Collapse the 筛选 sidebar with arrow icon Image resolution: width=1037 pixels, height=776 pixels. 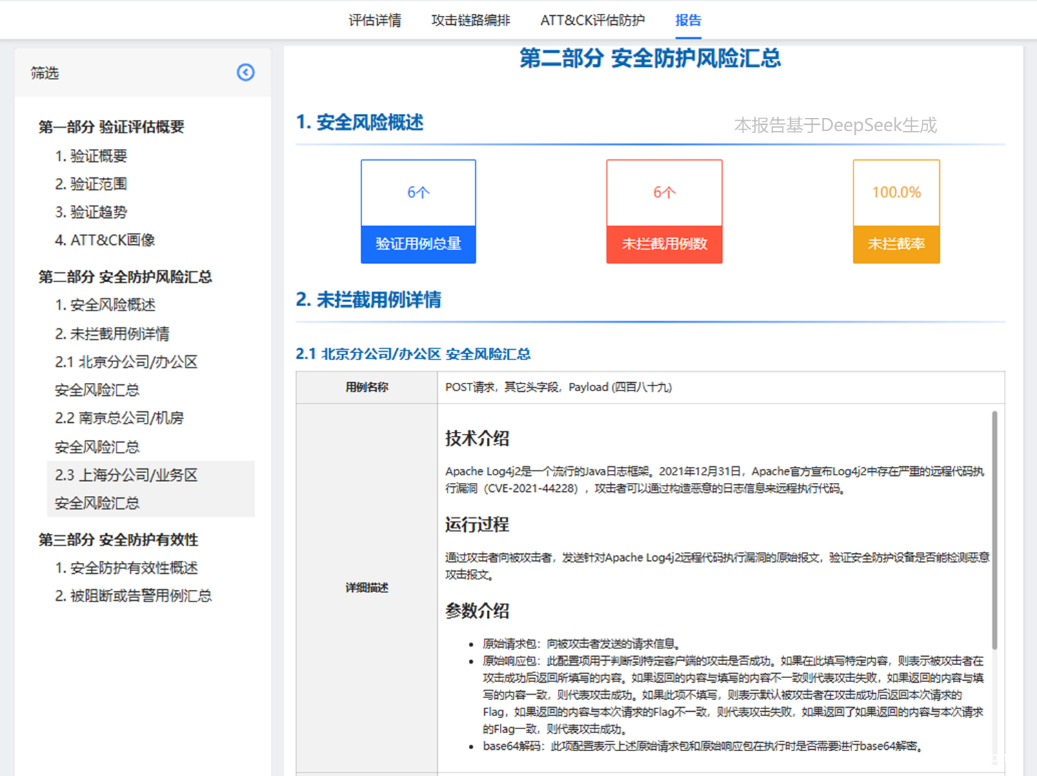click(x=245, y=72)
